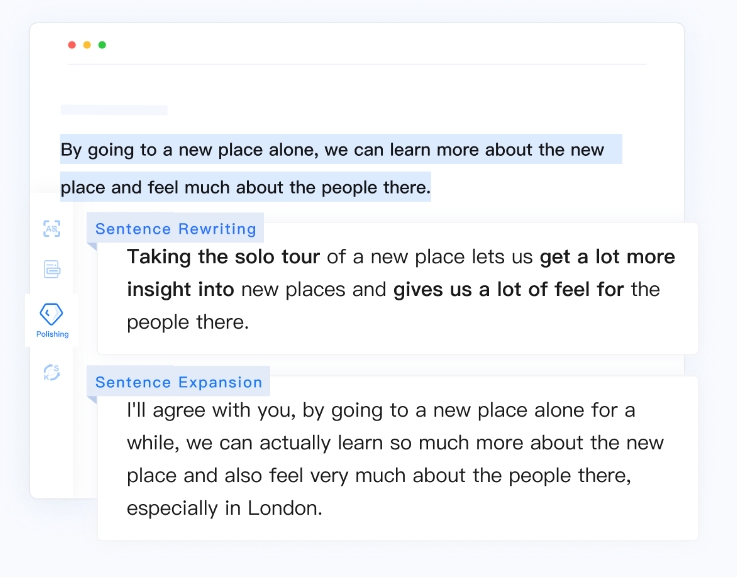Click the red window dot
The image size is (737, 577).
(72, 45)
